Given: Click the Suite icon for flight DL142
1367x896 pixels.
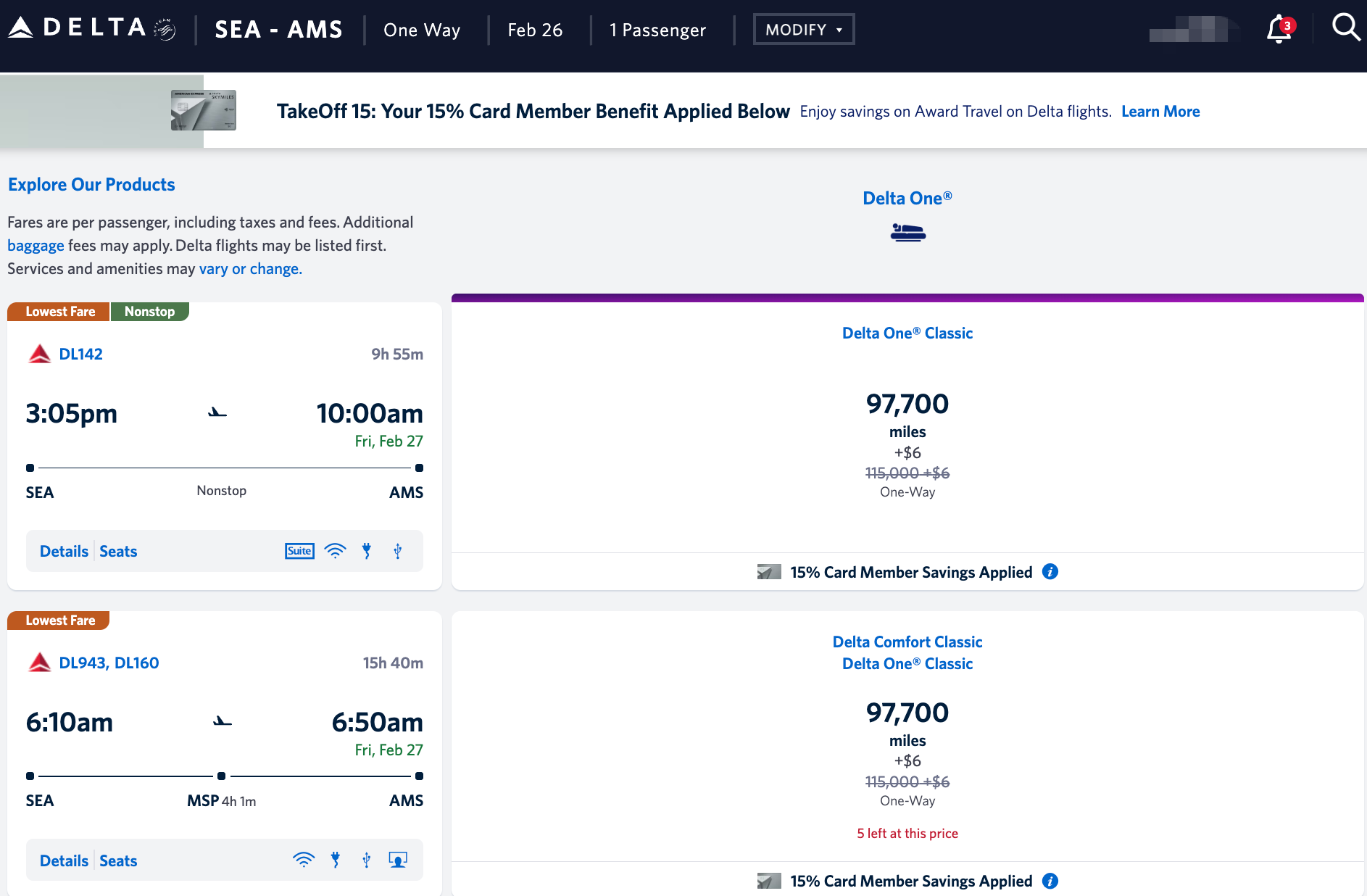Looking at the screenshot, I should pyautogui.click(x=299, y=551).
